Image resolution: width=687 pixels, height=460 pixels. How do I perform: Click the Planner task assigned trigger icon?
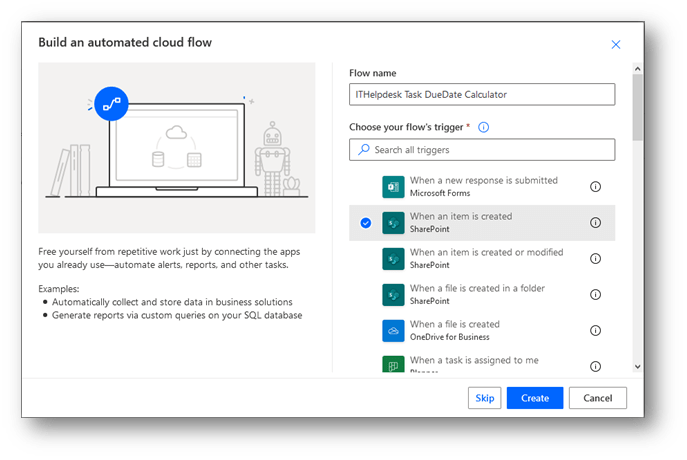click(x=393, y=364)
